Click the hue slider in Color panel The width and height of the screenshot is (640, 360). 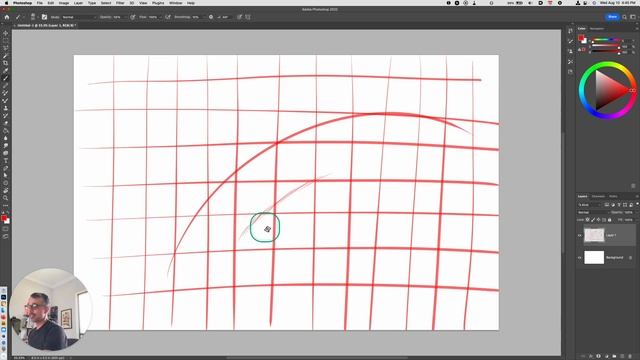point(606,40)
